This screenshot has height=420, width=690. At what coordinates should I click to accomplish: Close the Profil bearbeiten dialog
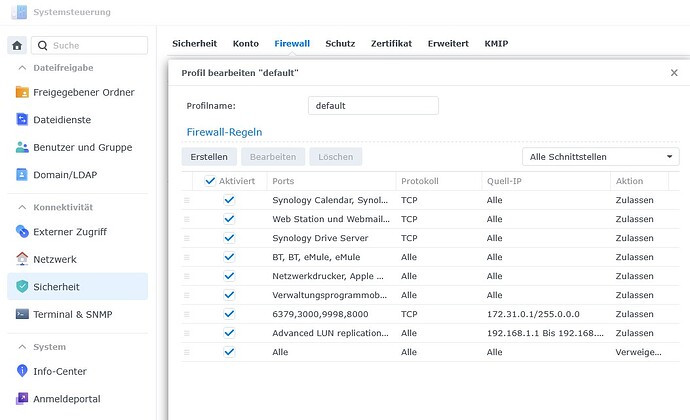(x=674, y=73)
